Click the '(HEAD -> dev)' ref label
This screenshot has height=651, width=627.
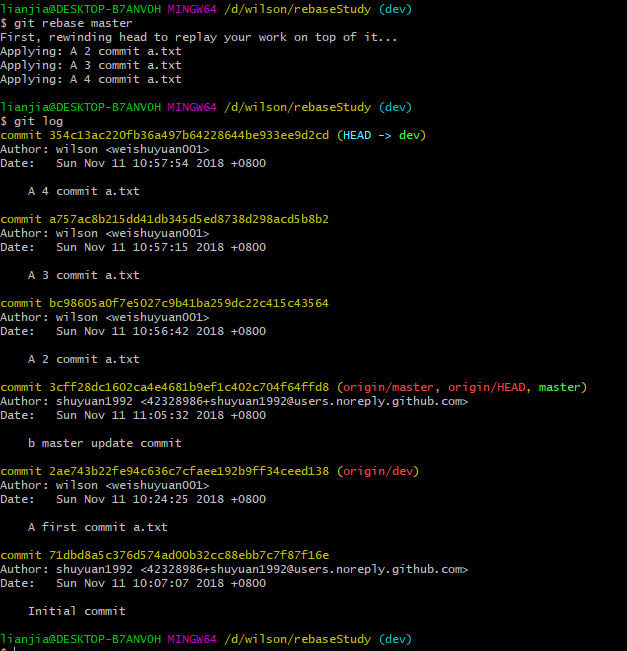pyautogui.click(x=382, y=135)
